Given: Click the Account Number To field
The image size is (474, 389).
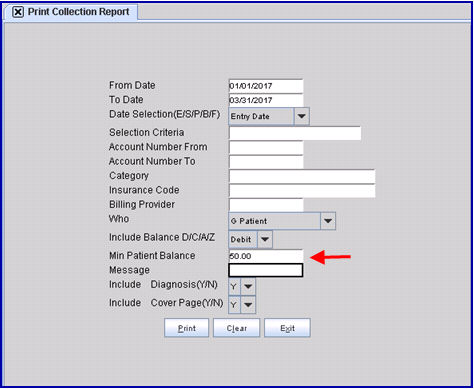Looking at the screenshot, I should tap(266, 162).
